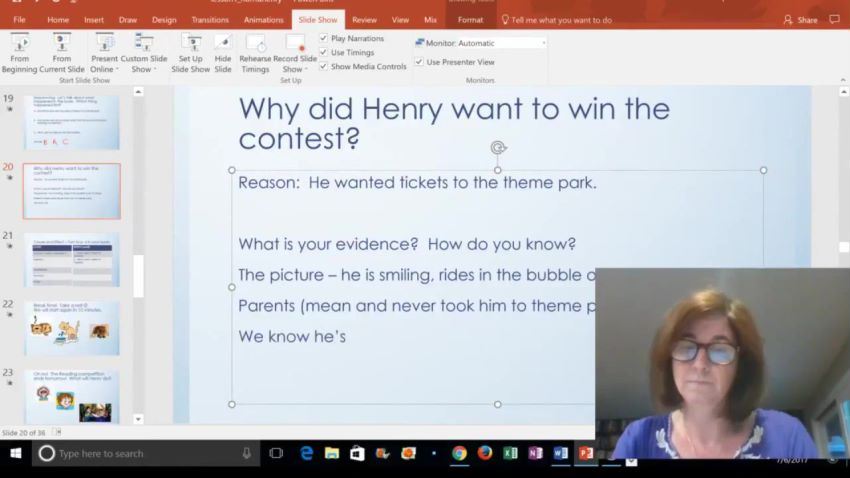Open the Mix tab
Screen dimensions: 850x478
[430, 20]
